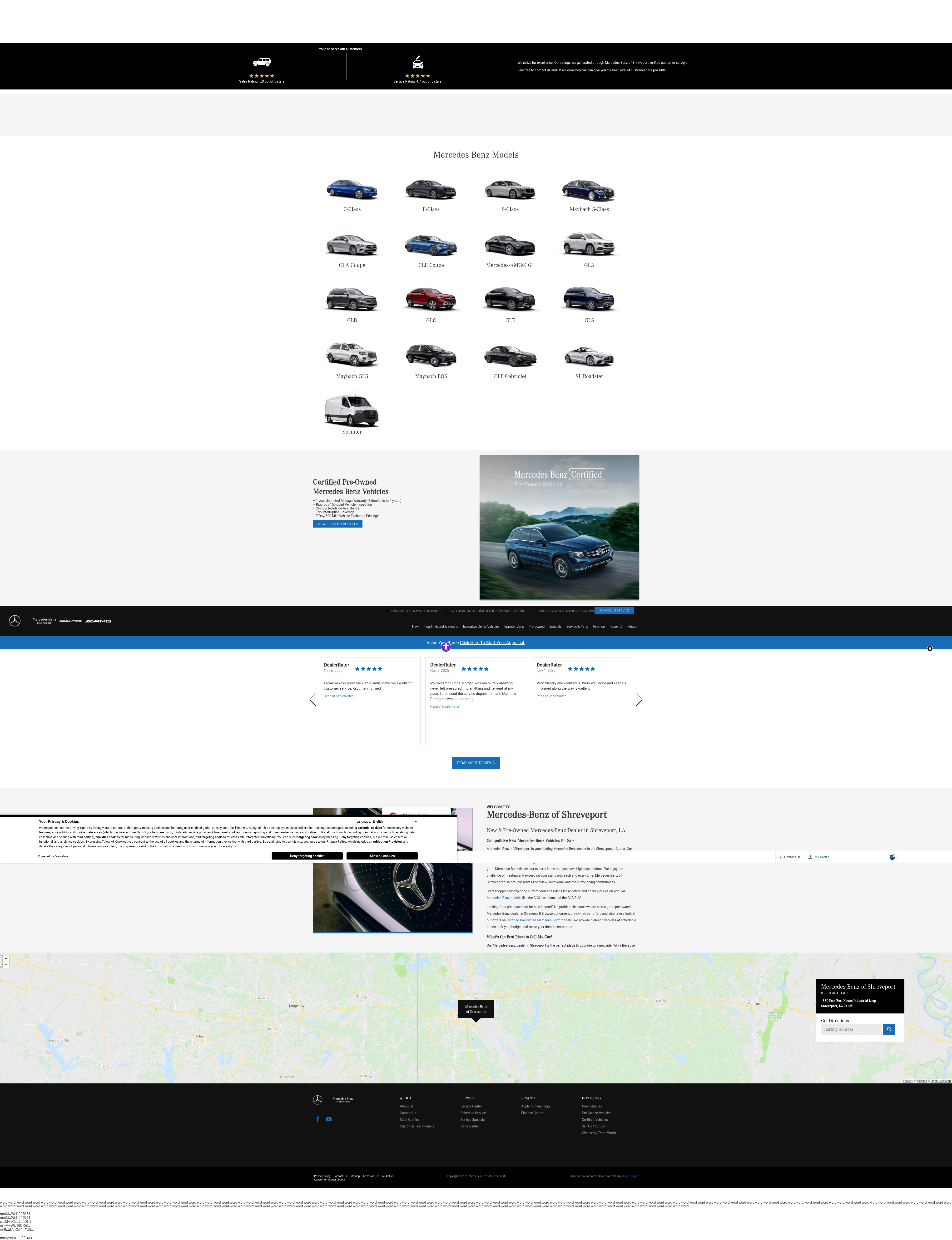Open the Finance menu
Image resolution: width=952 pixels, height=1240 pixels.
click(599, 627)
